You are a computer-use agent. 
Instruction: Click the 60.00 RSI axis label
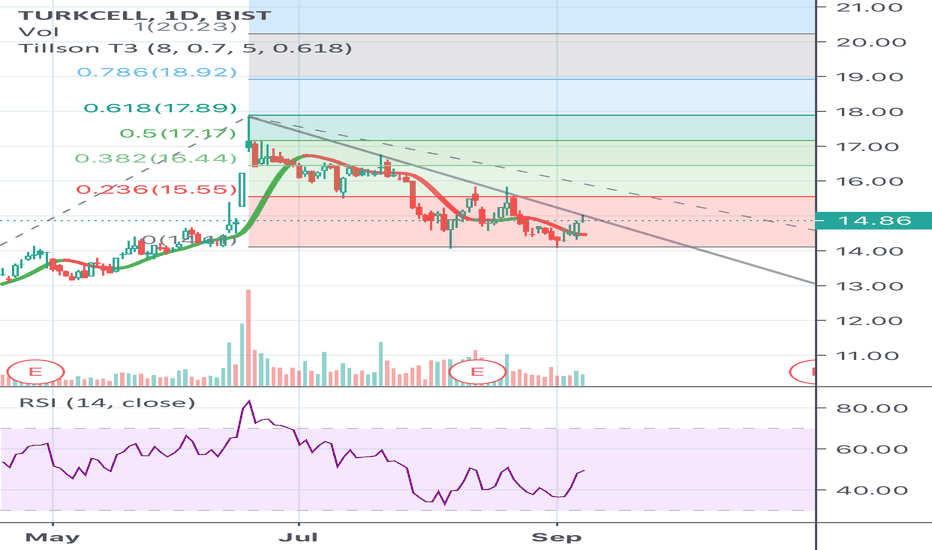coord(872,449)
